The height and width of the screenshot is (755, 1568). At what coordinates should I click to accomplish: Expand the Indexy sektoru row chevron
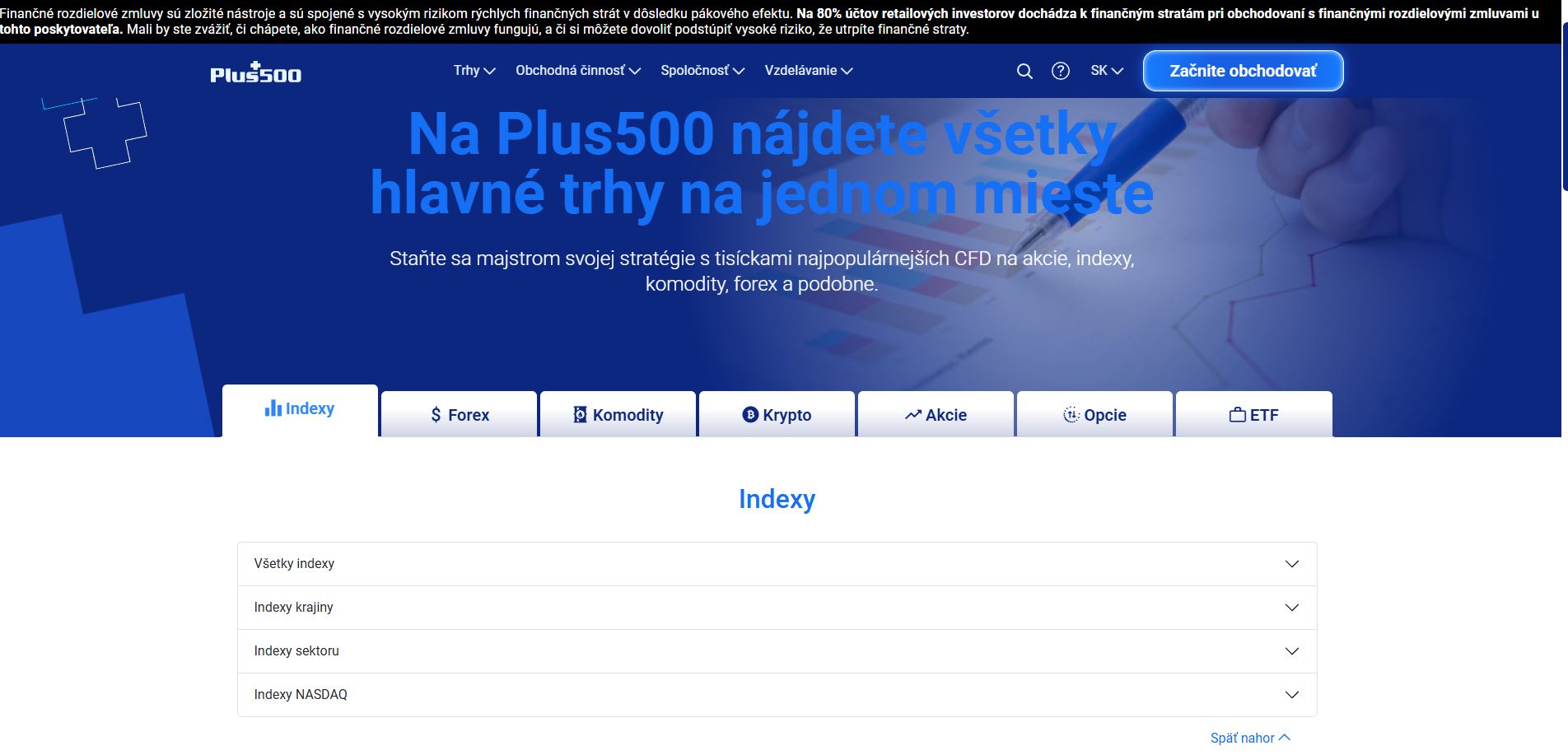(x=1292, y=651)
